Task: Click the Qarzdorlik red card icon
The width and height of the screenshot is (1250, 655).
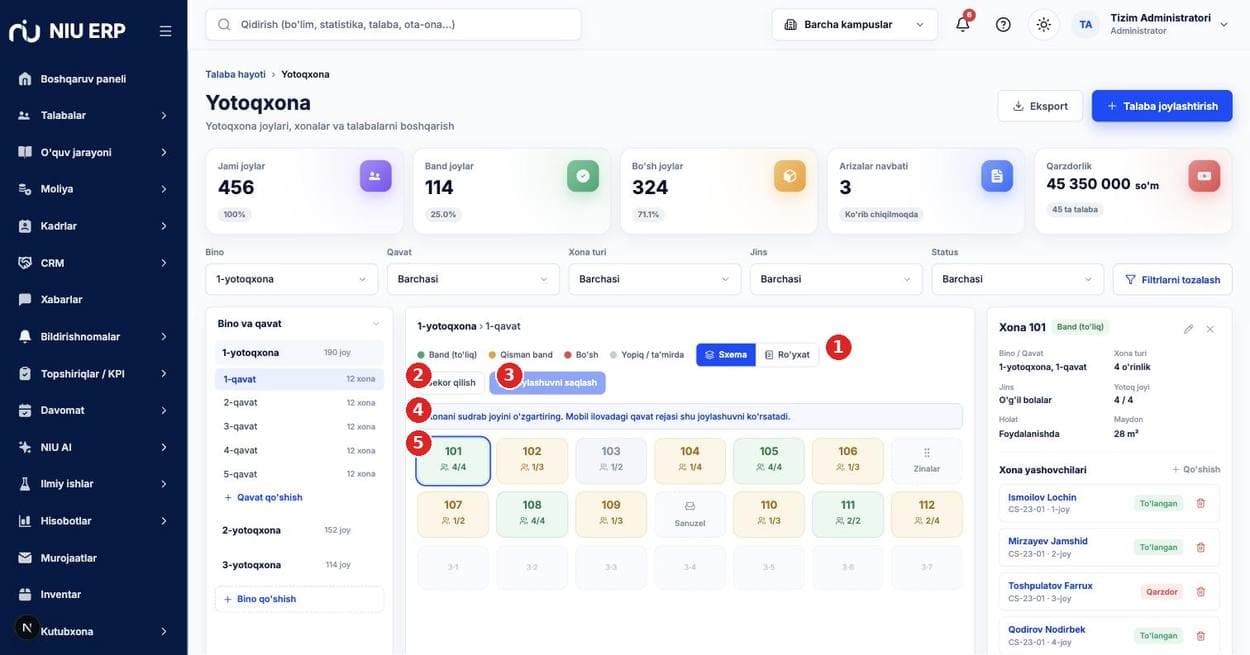Action: (1204, 176)
